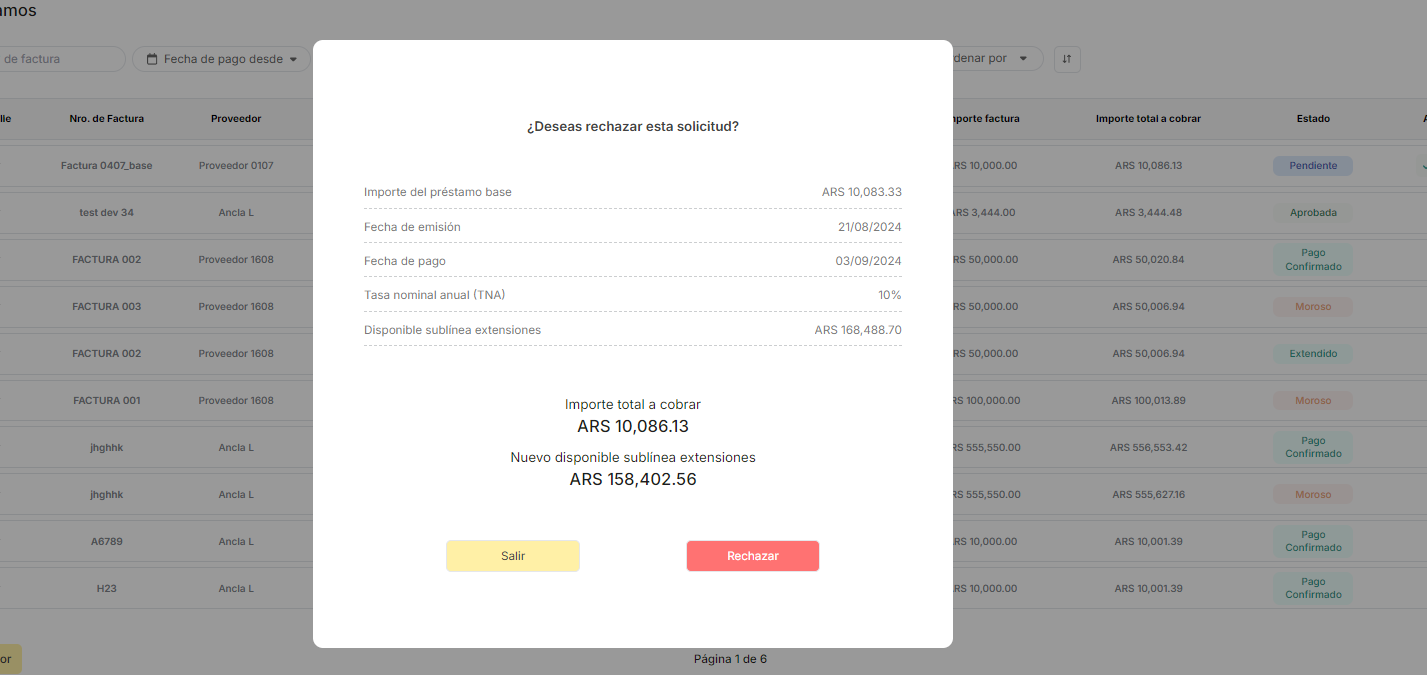Select the Aprobada status badge

(1312, 213)
